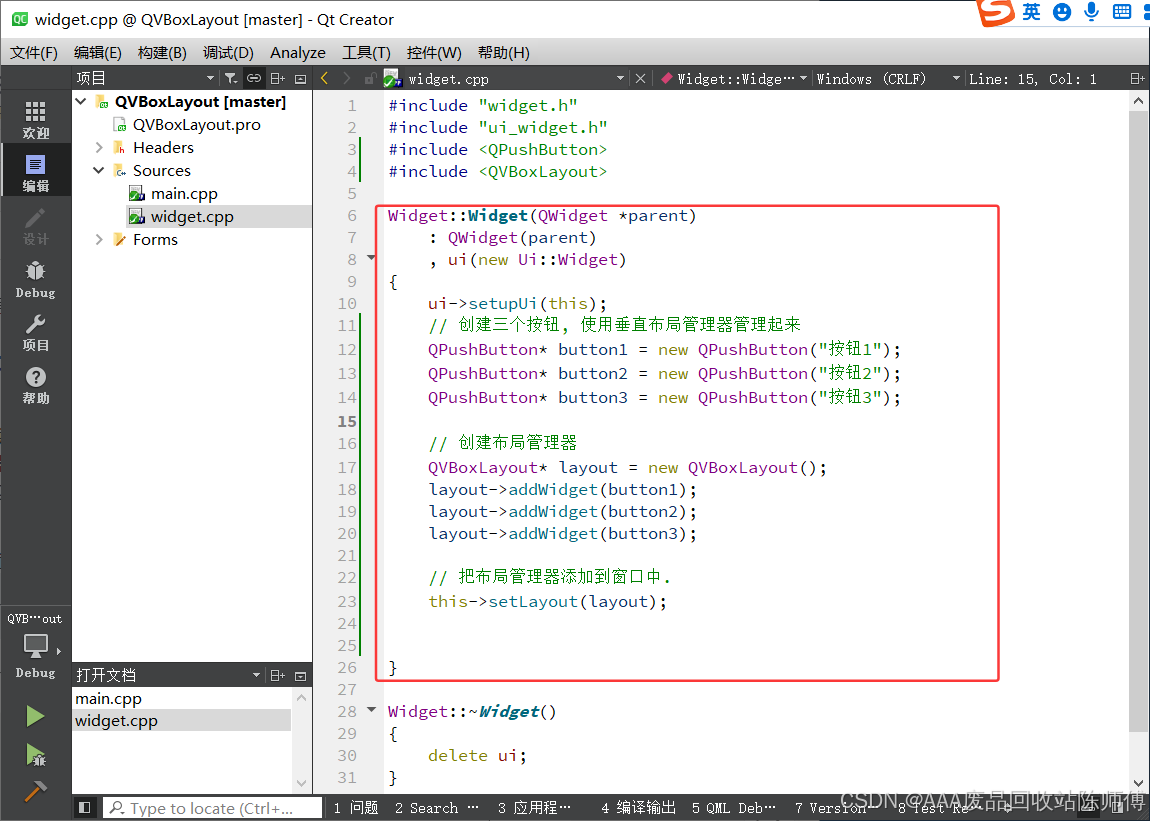Split the project panel view

(x=277, y=78)
